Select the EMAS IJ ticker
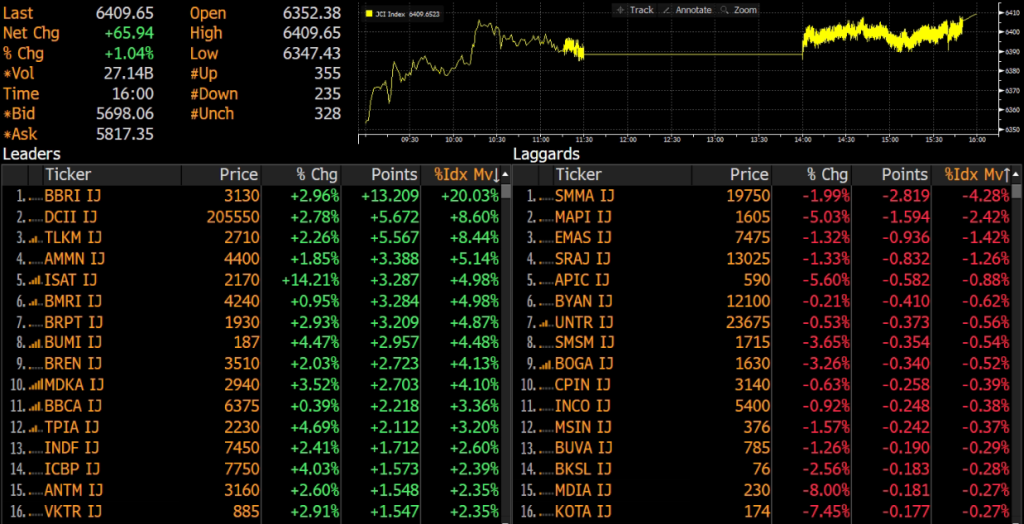Image resolution: width=1024 pixels, height=524 pixels. click(x=584, y=238)
